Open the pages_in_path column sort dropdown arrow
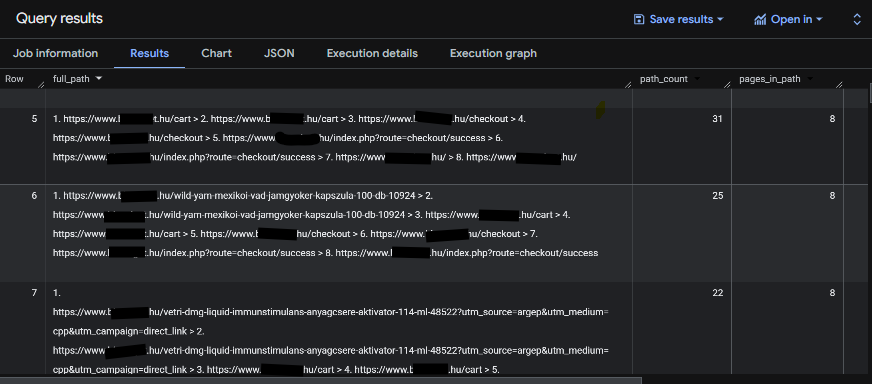 810,79
